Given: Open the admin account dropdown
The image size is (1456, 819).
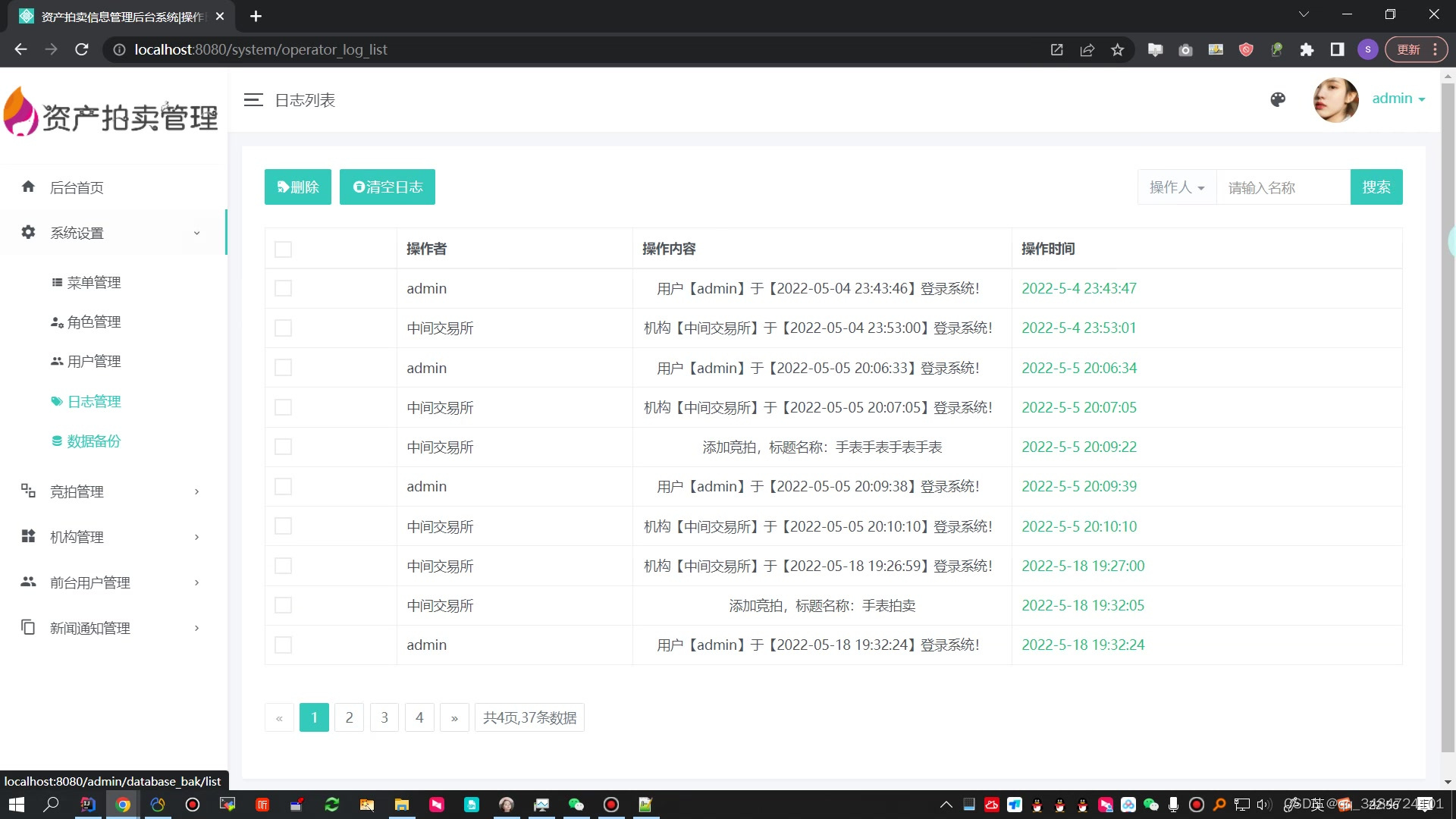Looking at the screenshot, I should click(x=1398, y=99).
